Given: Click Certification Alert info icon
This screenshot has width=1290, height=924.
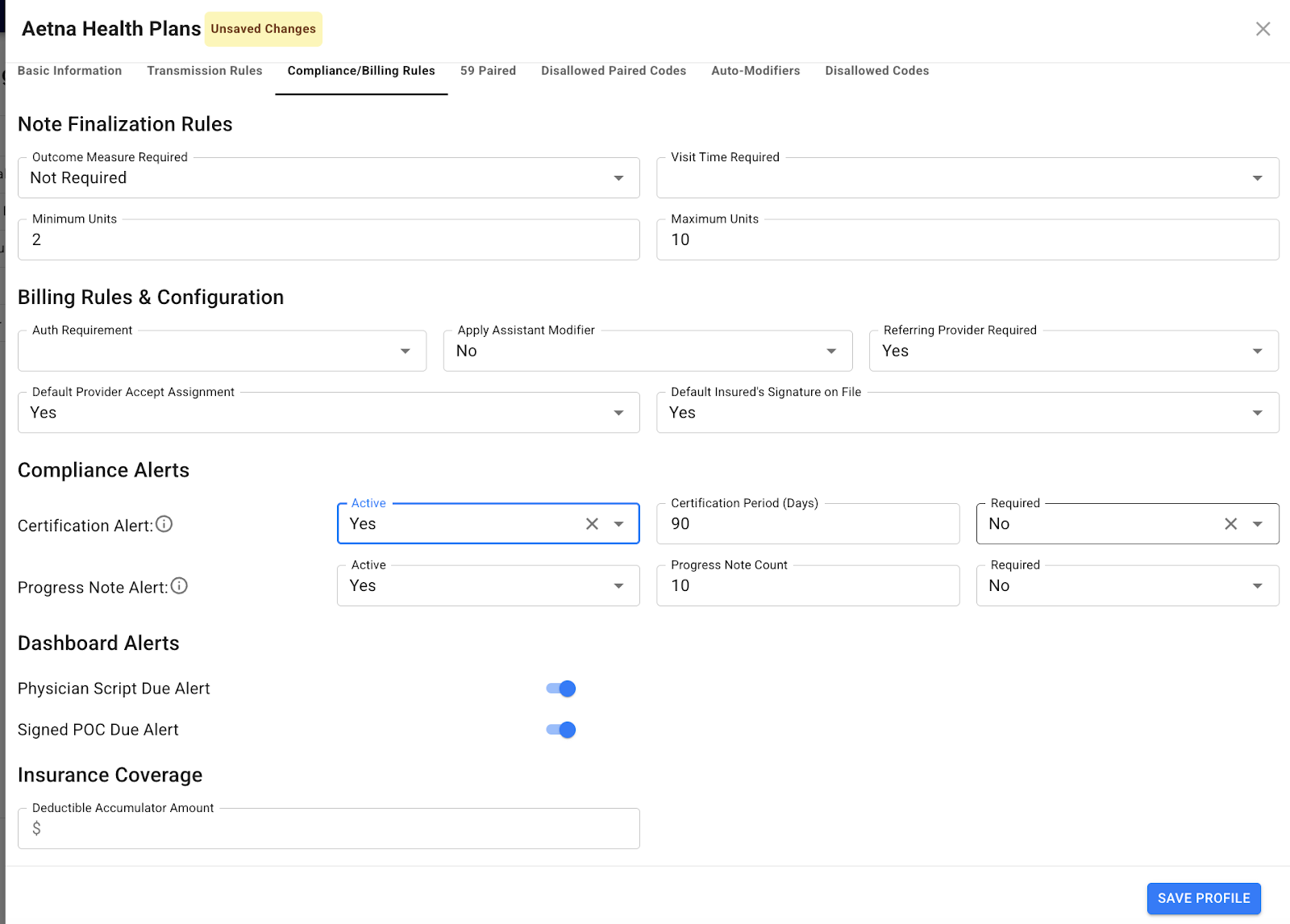Looking at the screenshot, I should click(164, 524).
